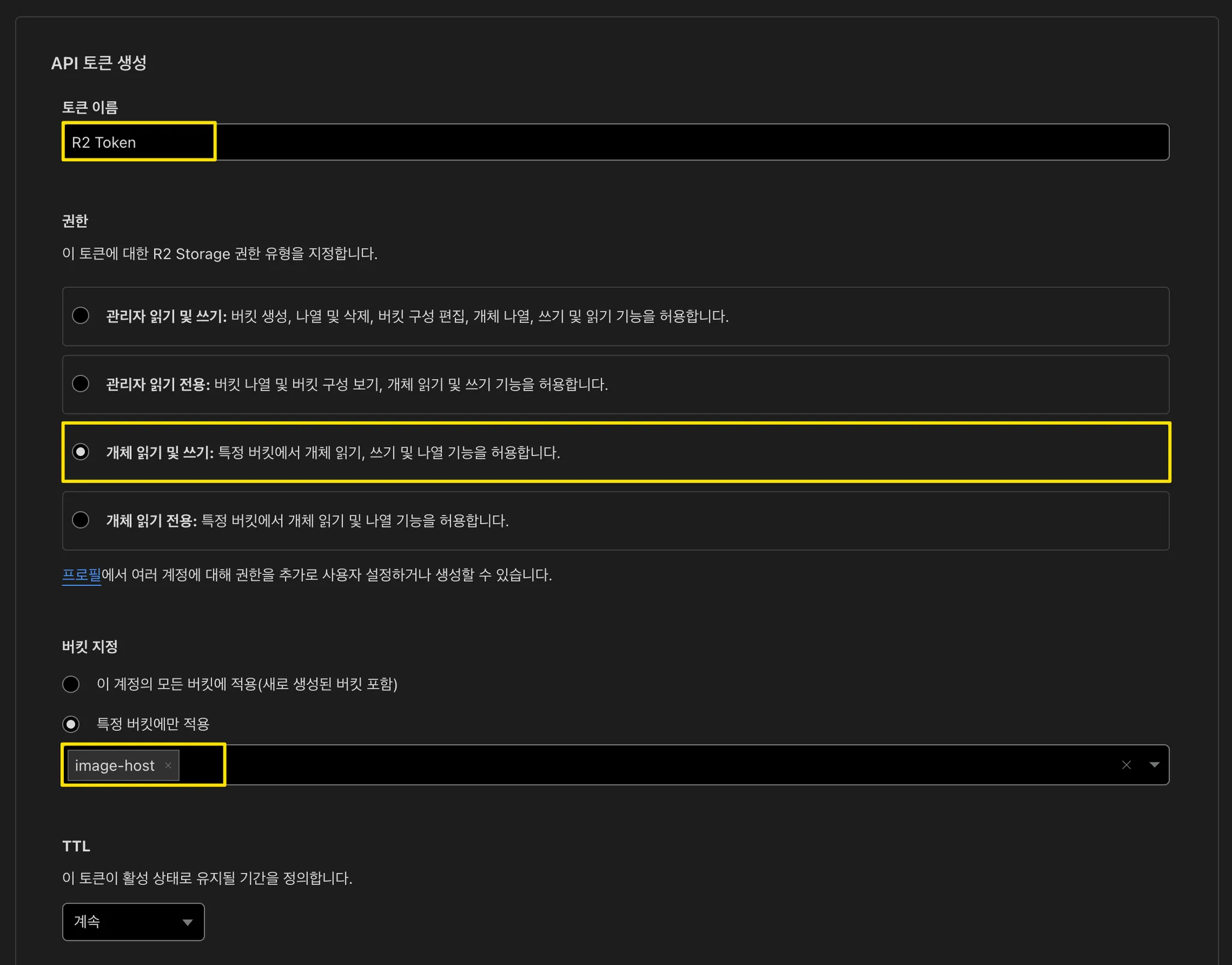Expand the bucket selection dropdown arrow

tap(1154, 765)
